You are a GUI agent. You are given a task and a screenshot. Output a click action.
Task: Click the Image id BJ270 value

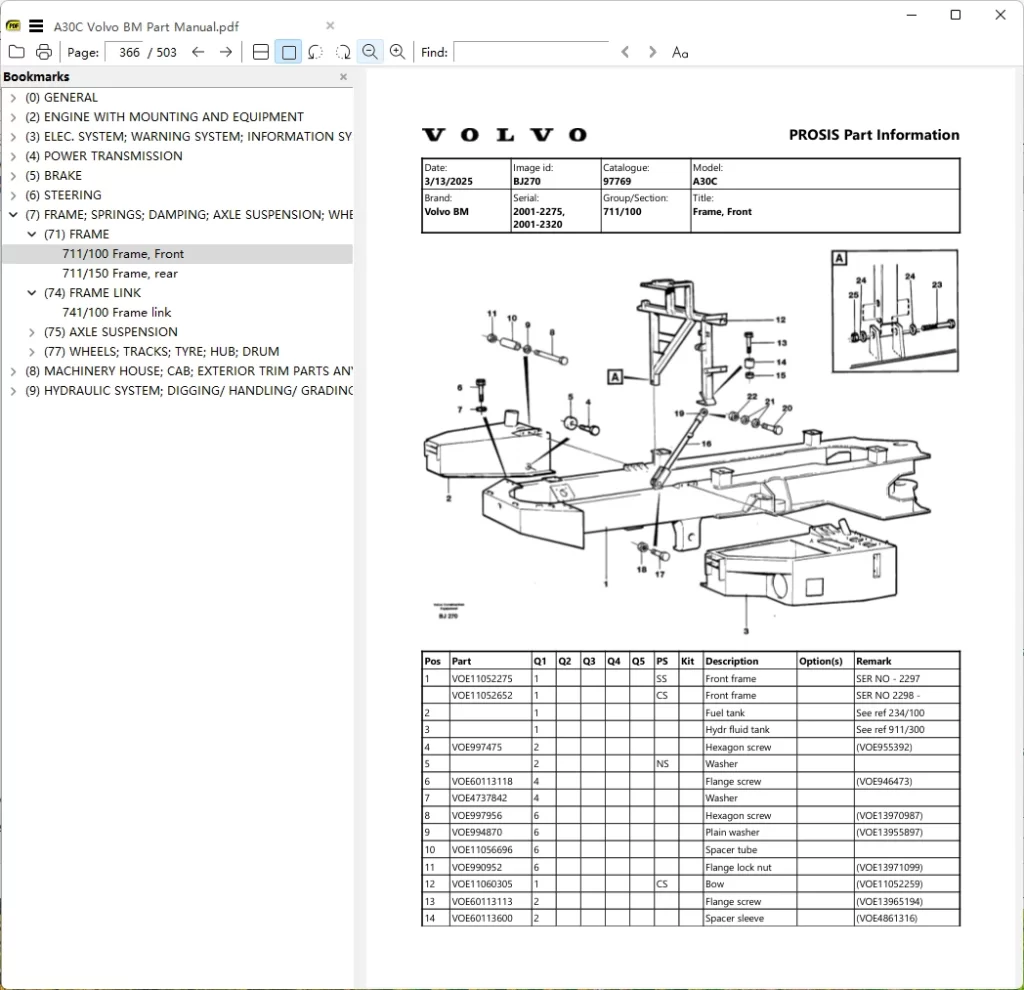526,181
